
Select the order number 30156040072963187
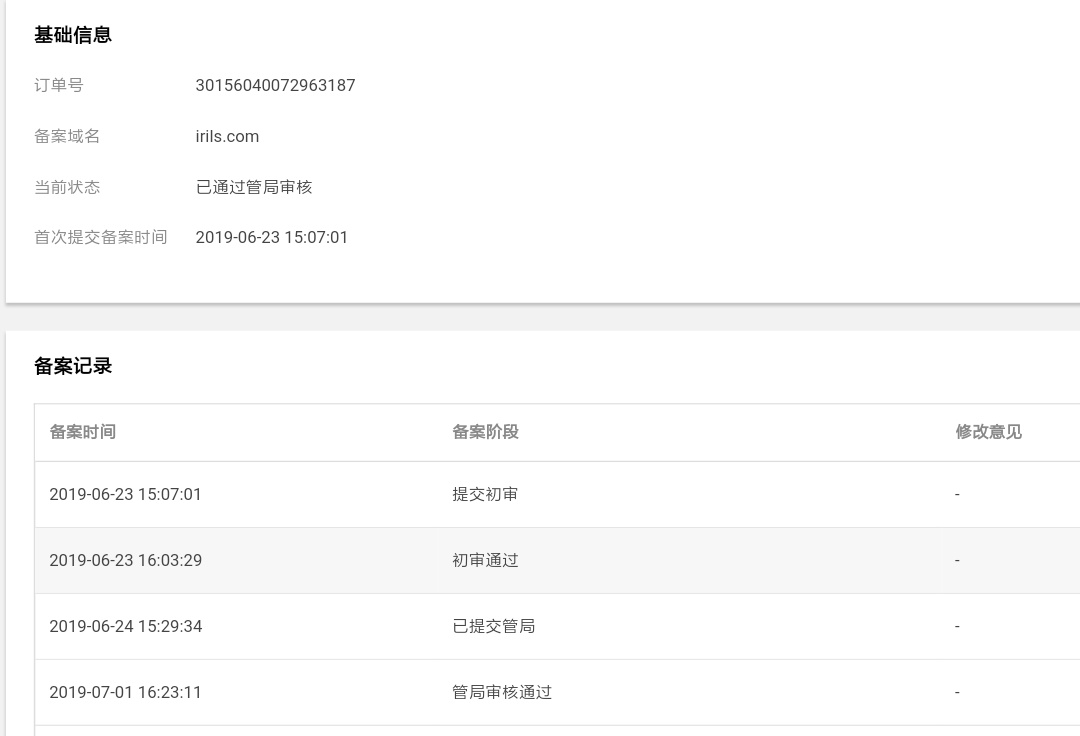click(x=275, y=85)
